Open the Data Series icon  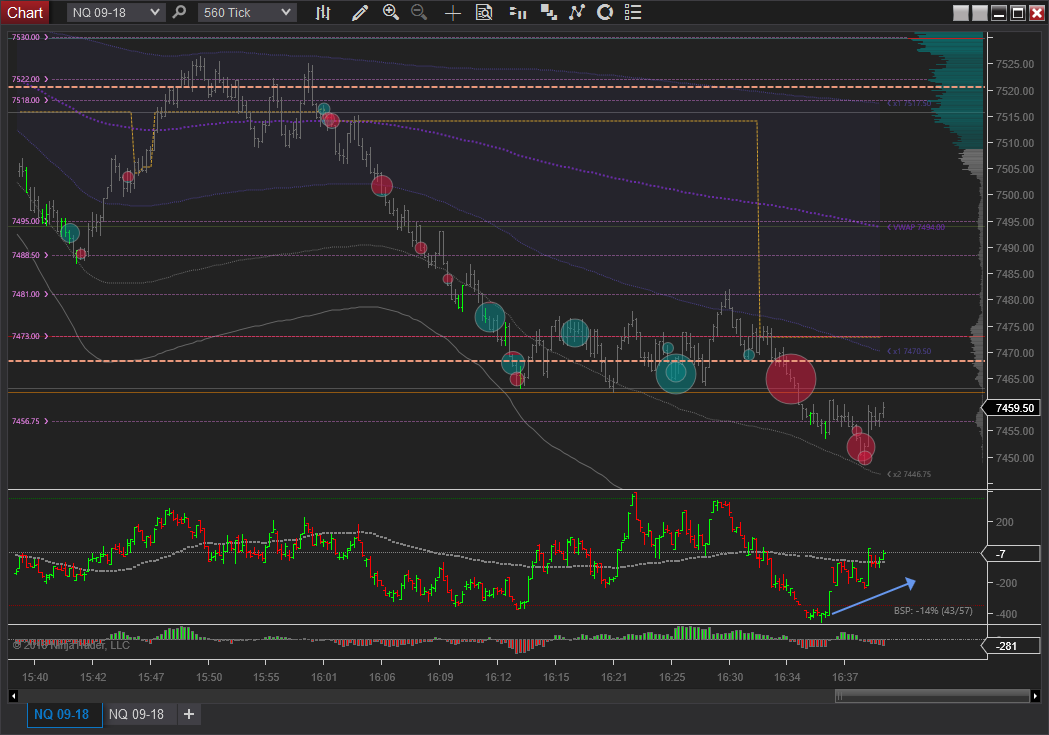549,12
